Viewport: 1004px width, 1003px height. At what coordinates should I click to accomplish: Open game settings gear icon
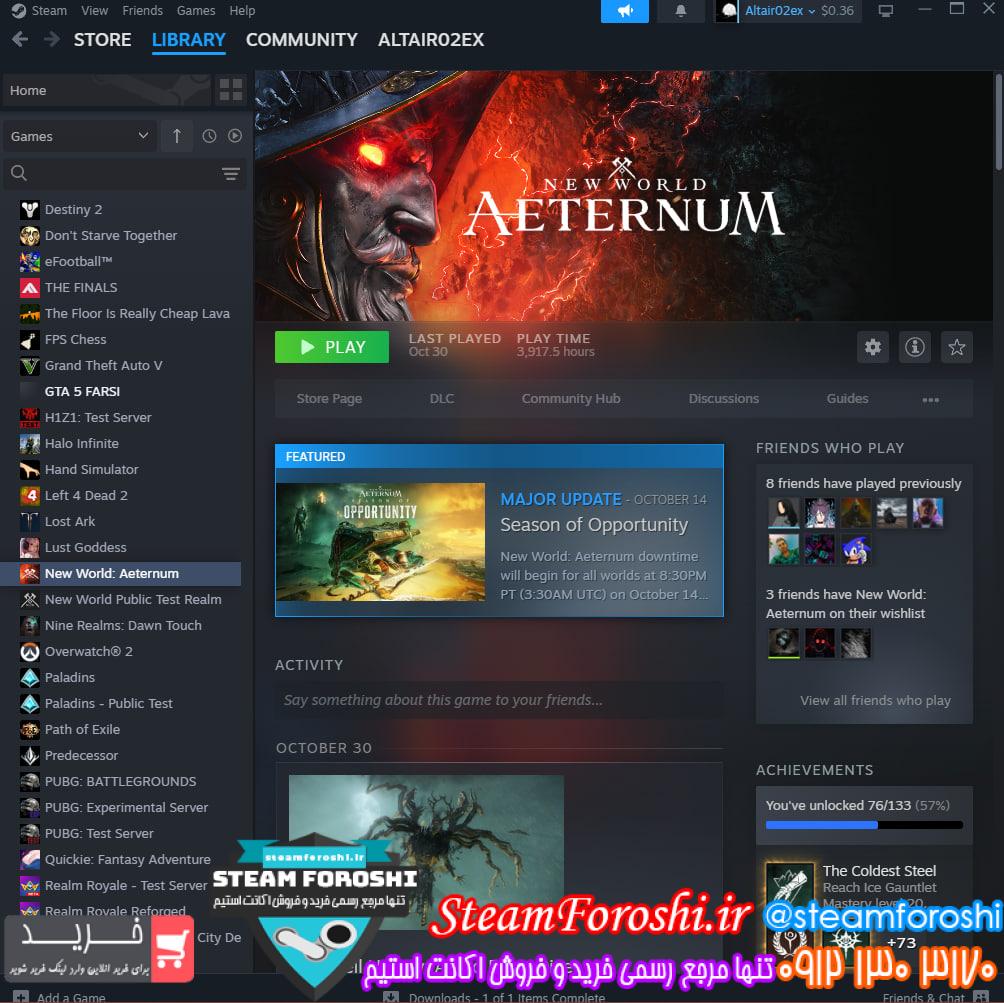873,347
